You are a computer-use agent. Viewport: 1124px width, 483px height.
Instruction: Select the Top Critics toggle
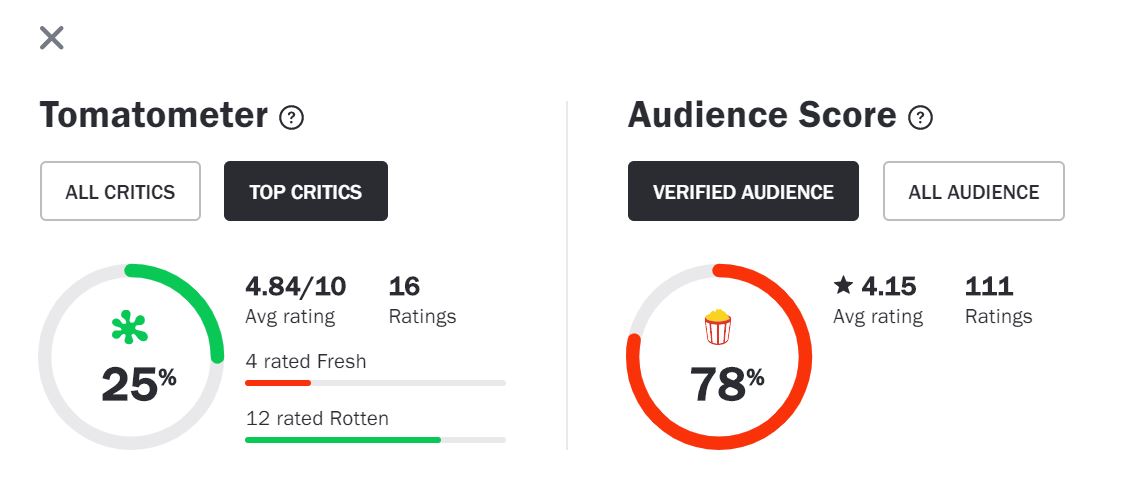tap(305, 191)
